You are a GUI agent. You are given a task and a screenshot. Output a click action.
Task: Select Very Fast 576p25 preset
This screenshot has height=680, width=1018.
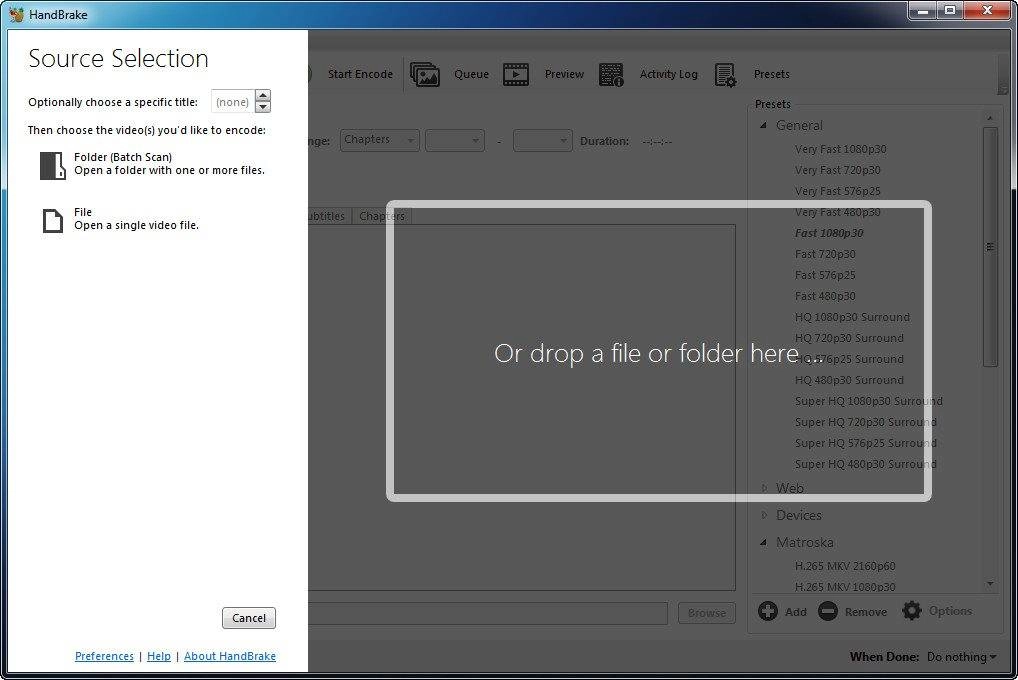838,191
